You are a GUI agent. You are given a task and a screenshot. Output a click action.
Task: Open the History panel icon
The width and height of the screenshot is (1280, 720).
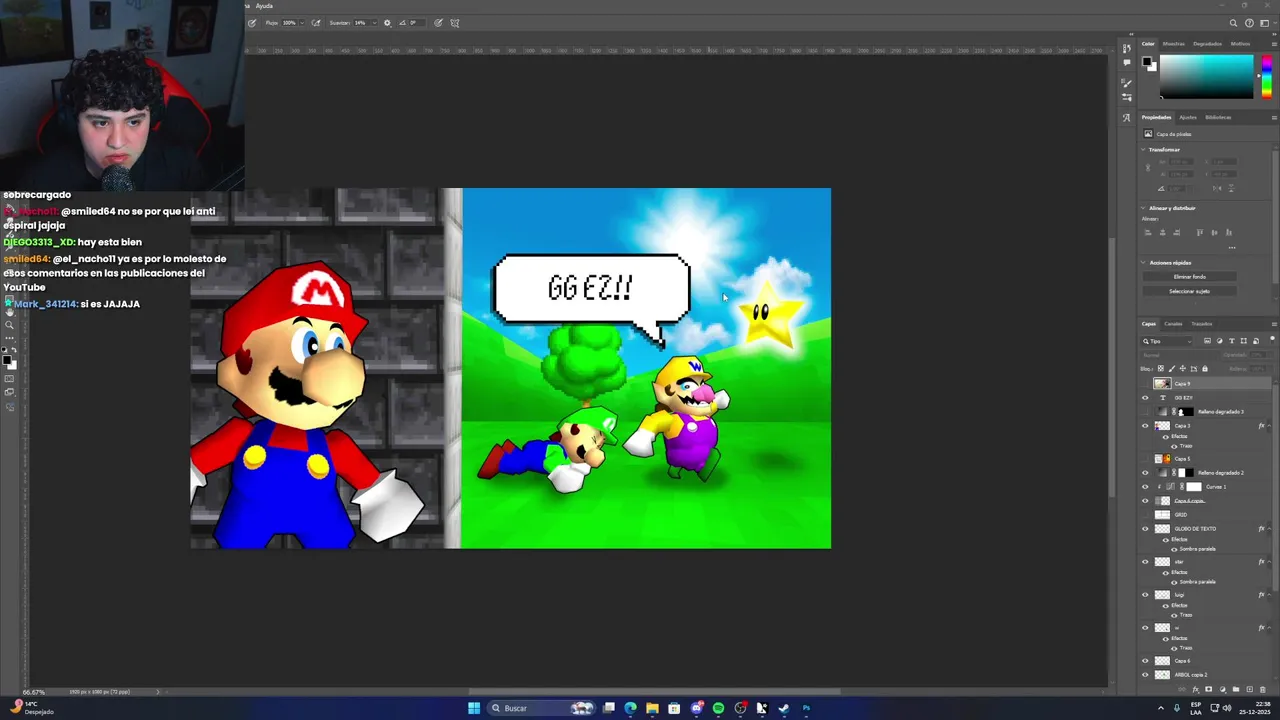(x=1127, y=48)
